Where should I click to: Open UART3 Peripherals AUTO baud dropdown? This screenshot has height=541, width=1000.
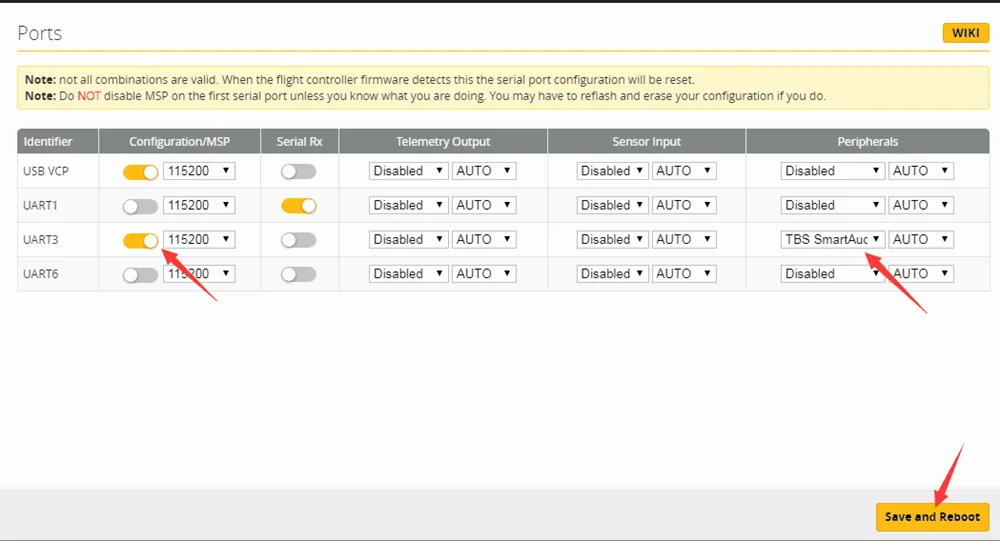click(x=921, y=240)
